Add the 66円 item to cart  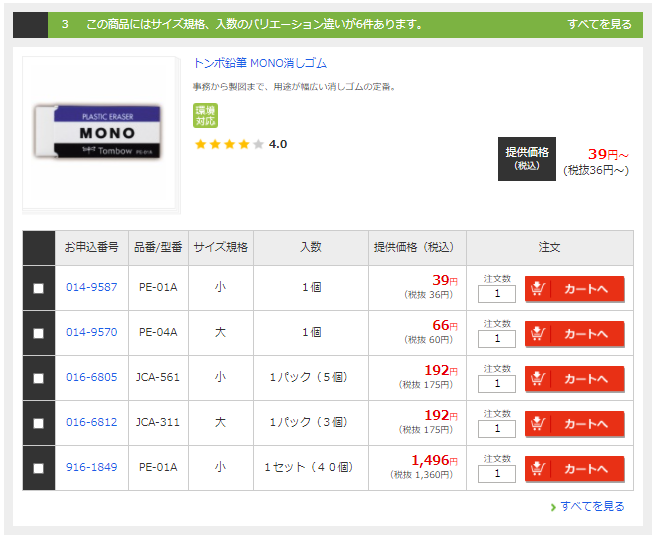tap(575, 334)
